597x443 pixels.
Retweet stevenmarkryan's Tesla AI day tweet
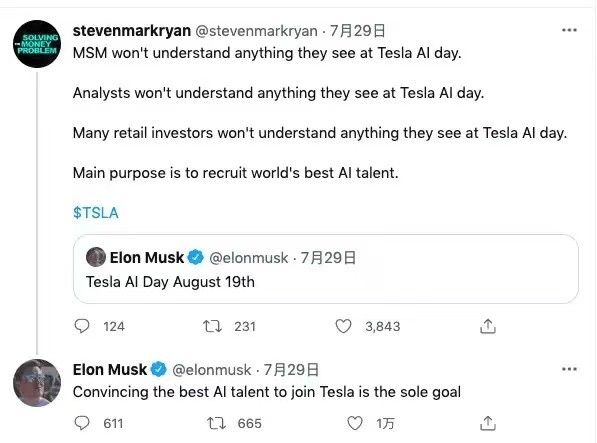[212, 326]
